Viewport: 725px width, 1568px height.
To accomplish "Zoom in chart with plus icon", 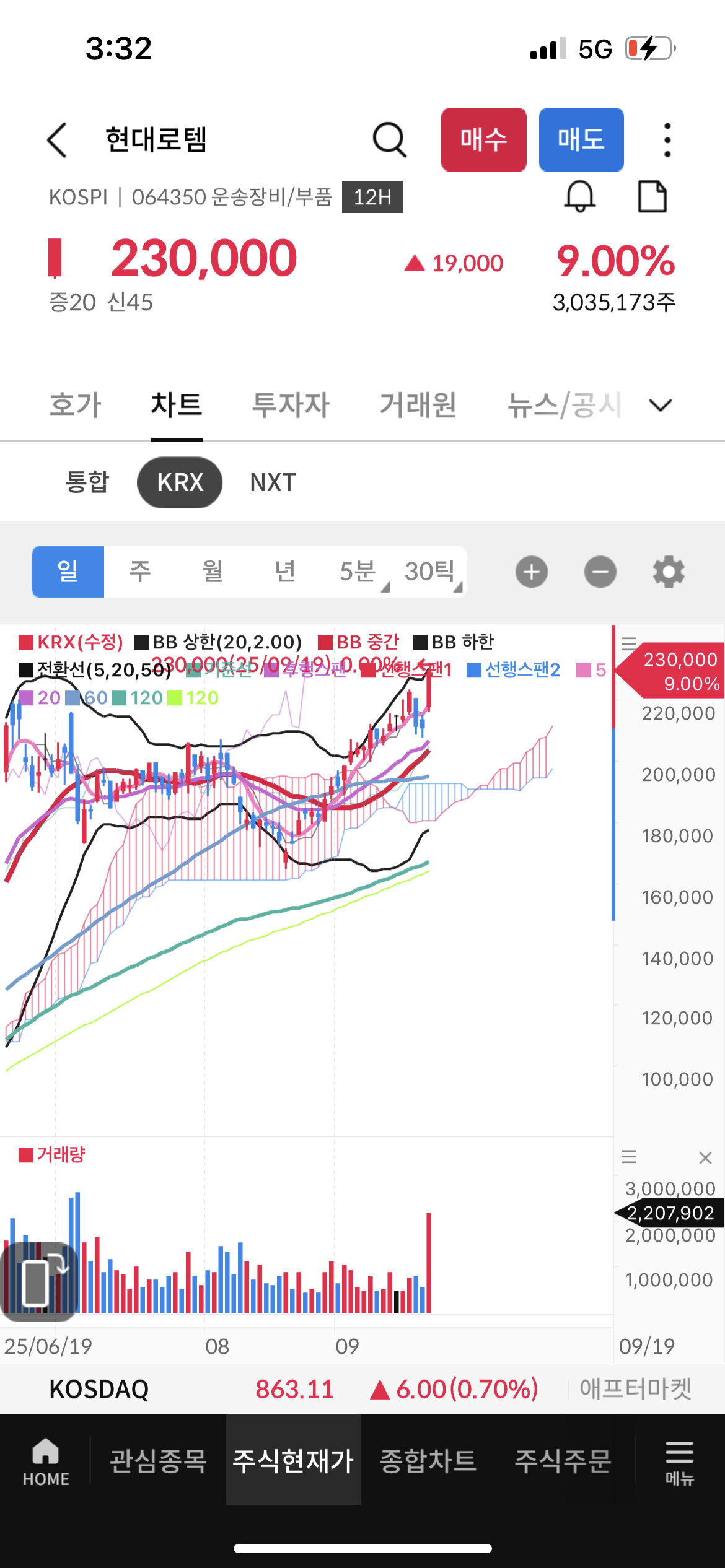I will pos(532,572).
